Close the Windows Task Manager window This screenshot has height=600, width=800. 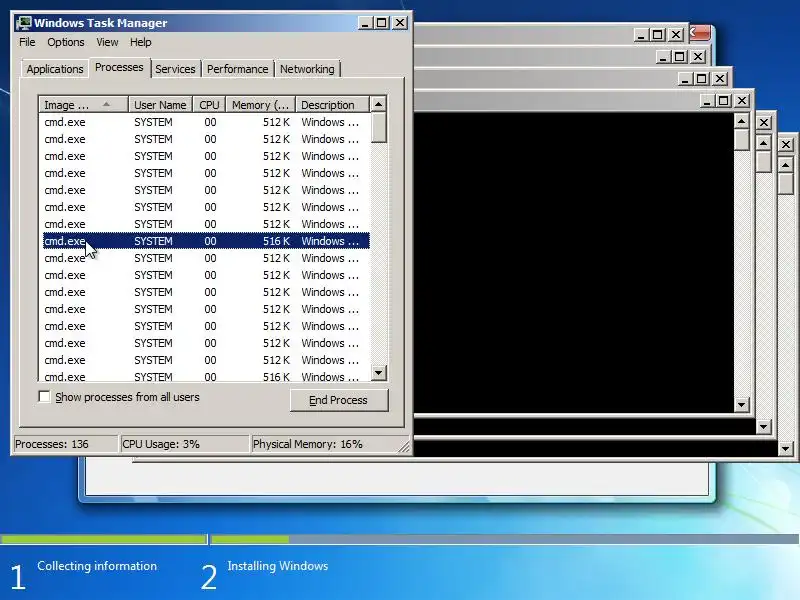399,23
